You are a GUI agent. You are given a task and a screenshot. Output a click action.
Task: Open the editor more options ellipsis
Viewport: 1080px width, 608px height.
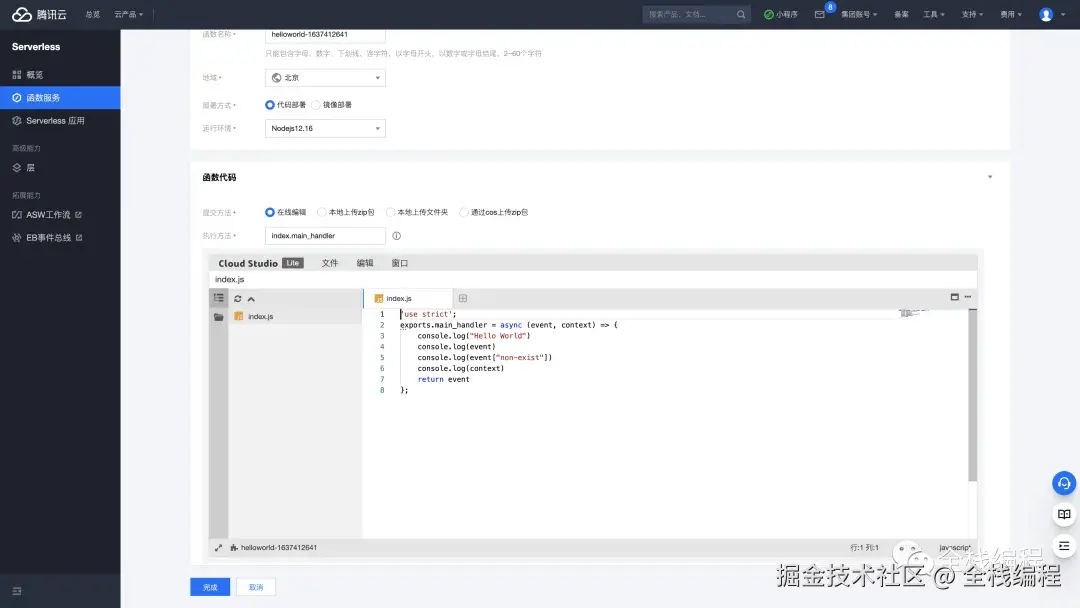pos(968,297)
